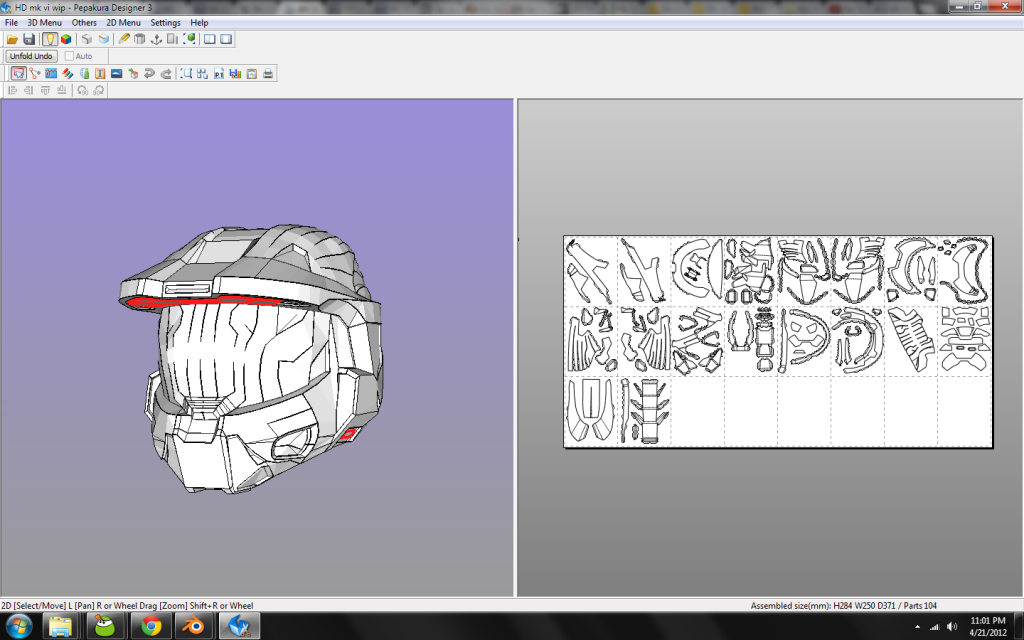Click Pepakura Designer taskbar icon
Screen dimensions: 1024x640
(239, 626)
